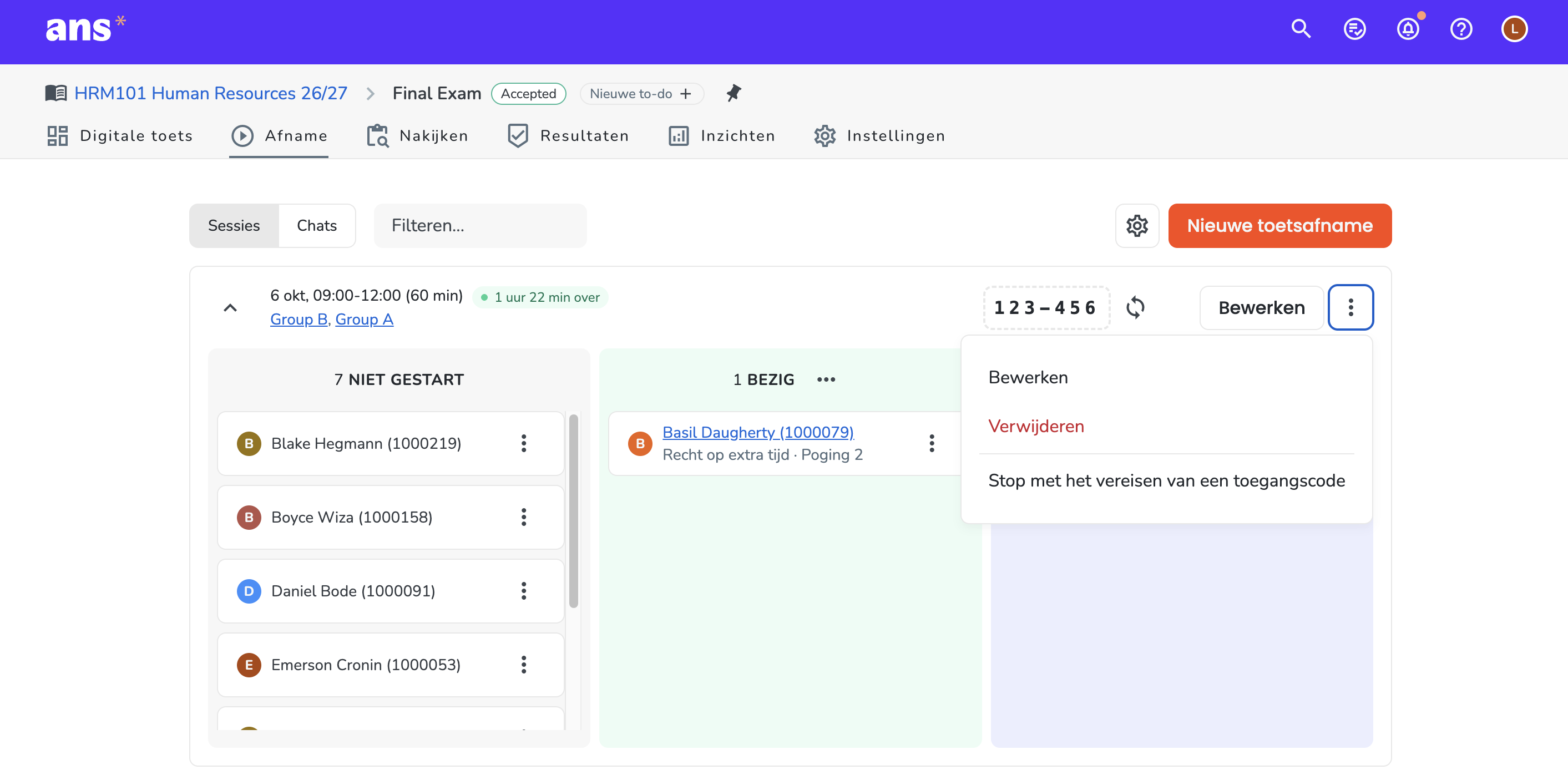Click the refresh access code icon
The width and height of the screenshot is (1568, 780).
pos(1135,307)
